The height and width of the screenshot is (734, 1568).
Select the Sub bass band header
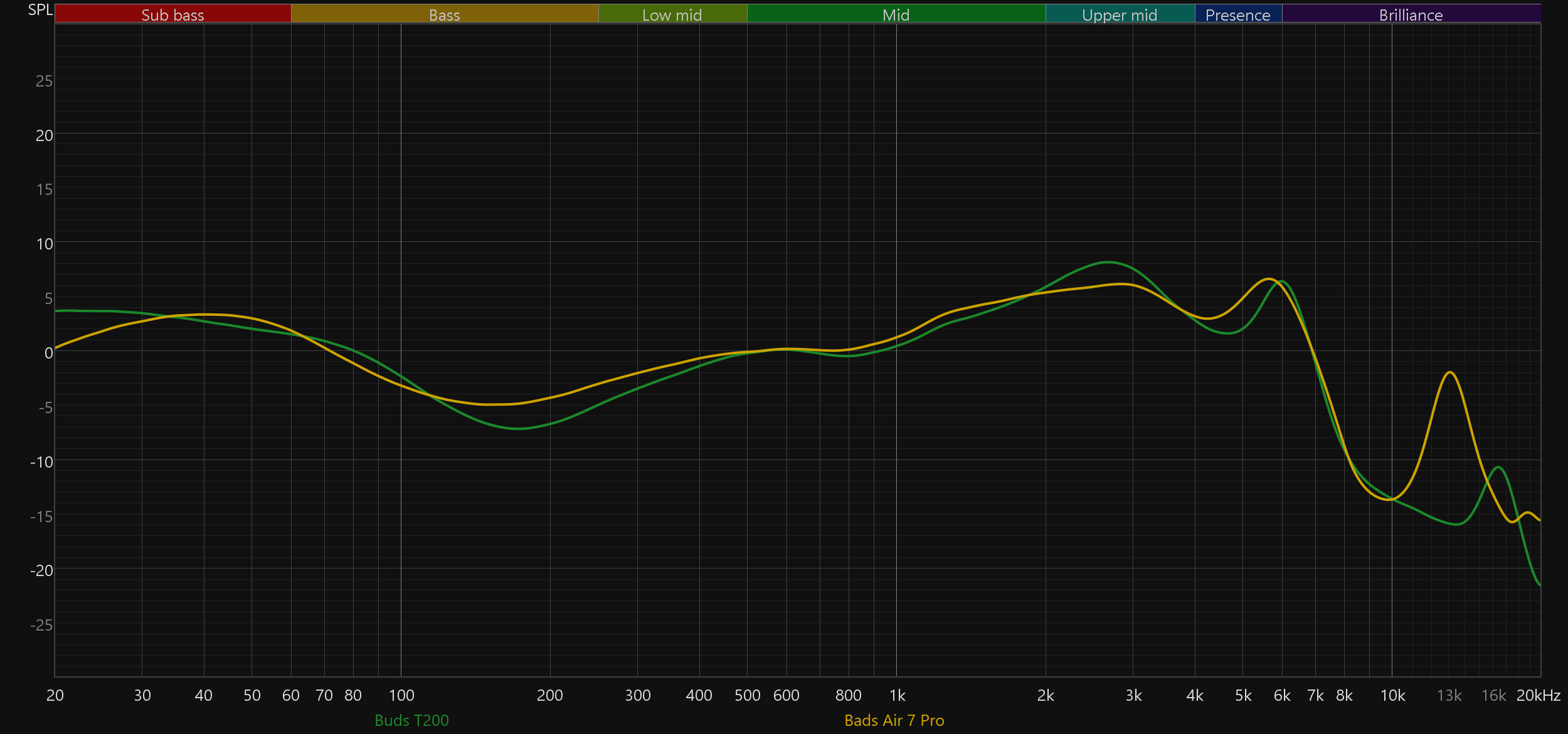[172, 14]
